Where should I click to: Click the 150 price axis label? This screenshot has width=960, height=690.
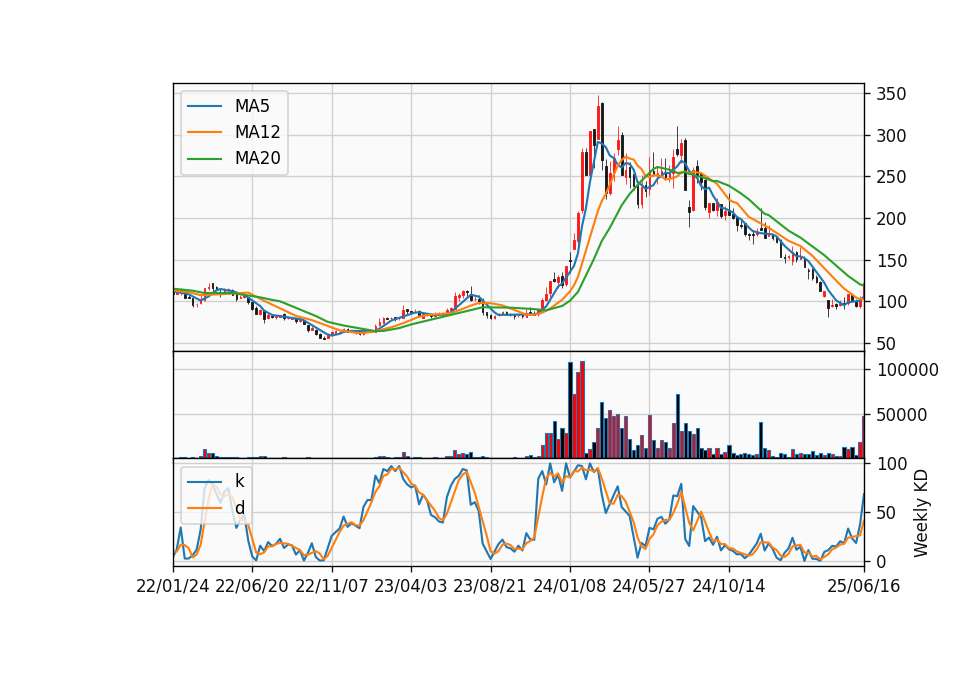[x=891, y=261]
